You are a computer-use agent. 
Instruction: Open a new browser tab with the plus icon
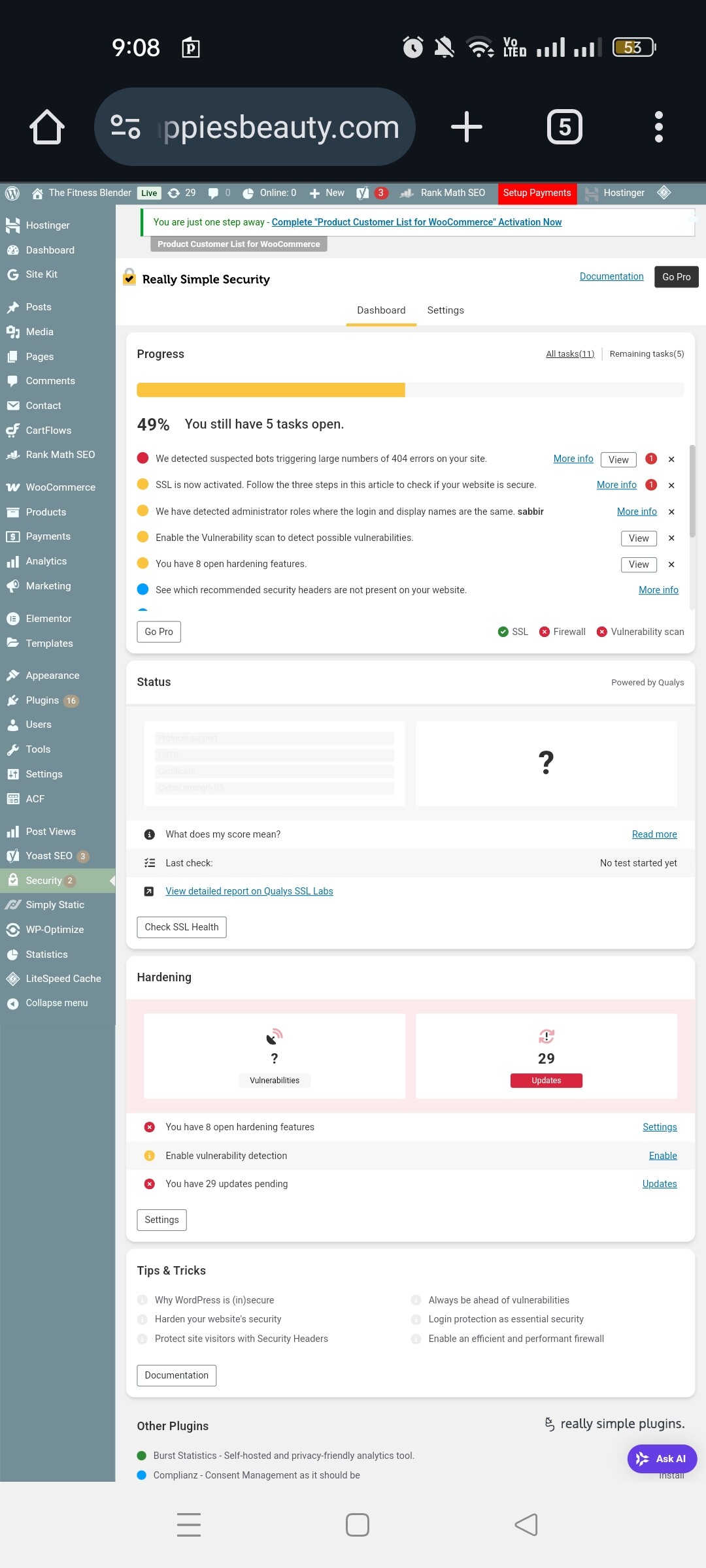click(x=467, y=127)
